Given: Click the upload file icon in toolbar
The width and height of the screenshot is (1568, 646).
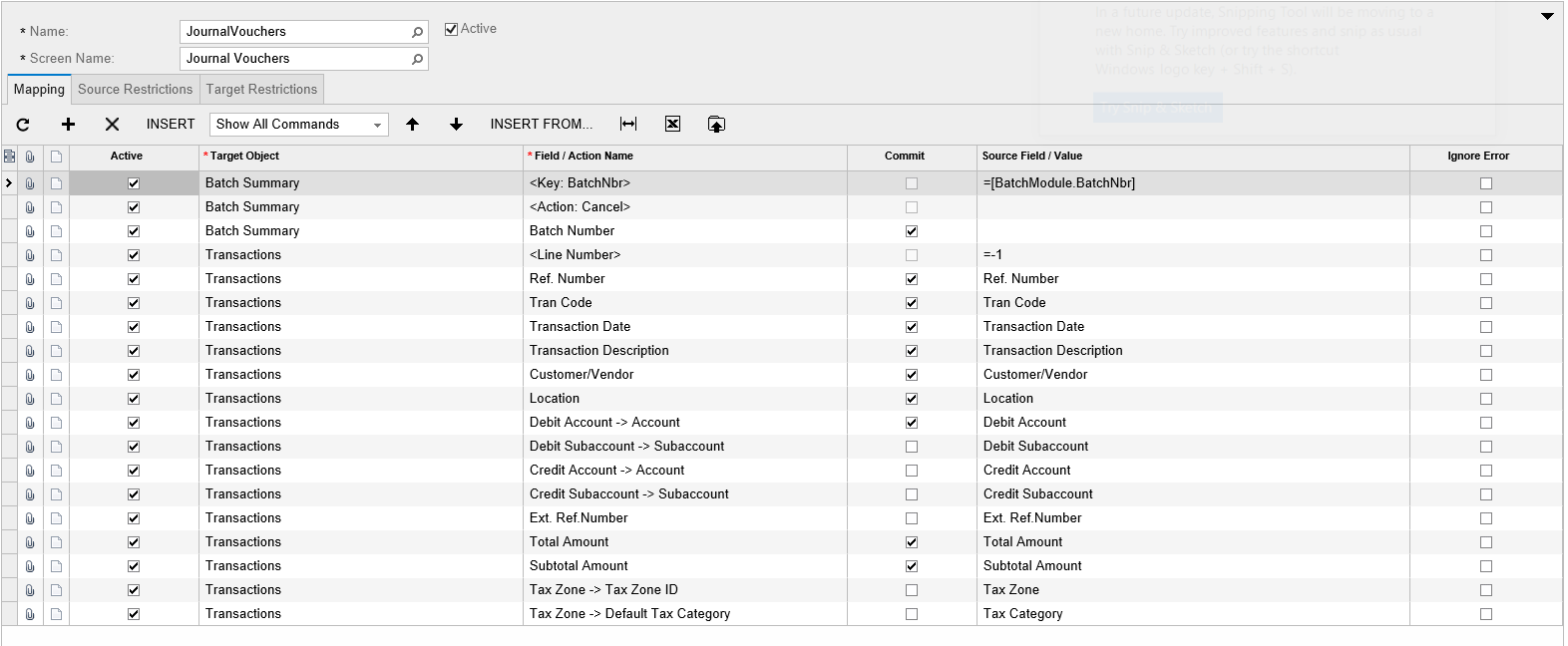Looking at the screenshot, I should tap(716, 125).
